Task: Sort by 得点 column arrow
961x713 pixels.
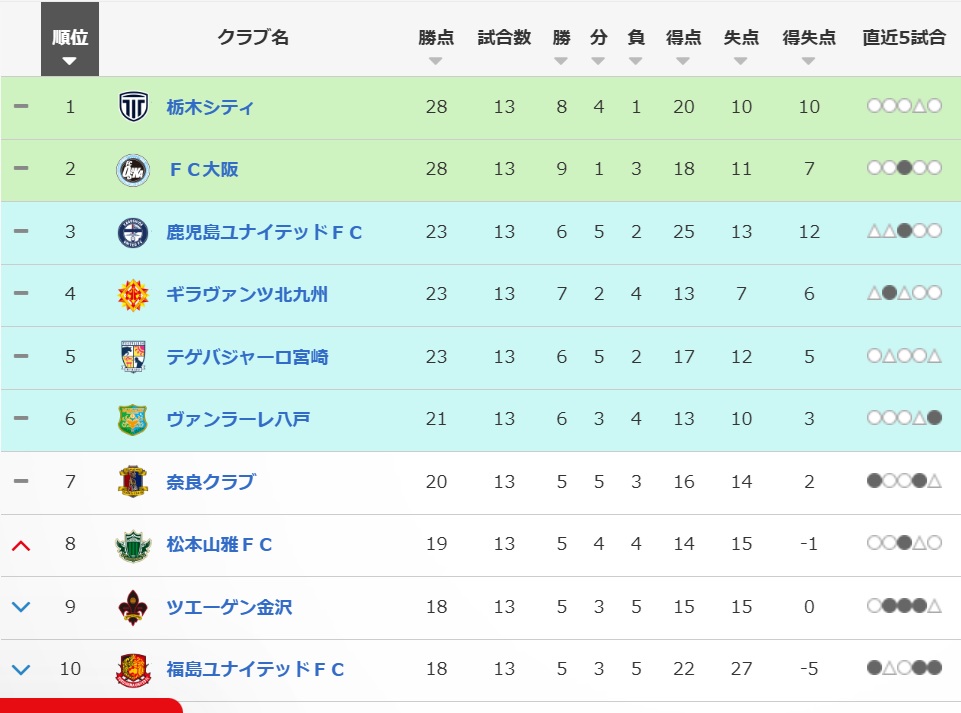Action: (683, 61)
